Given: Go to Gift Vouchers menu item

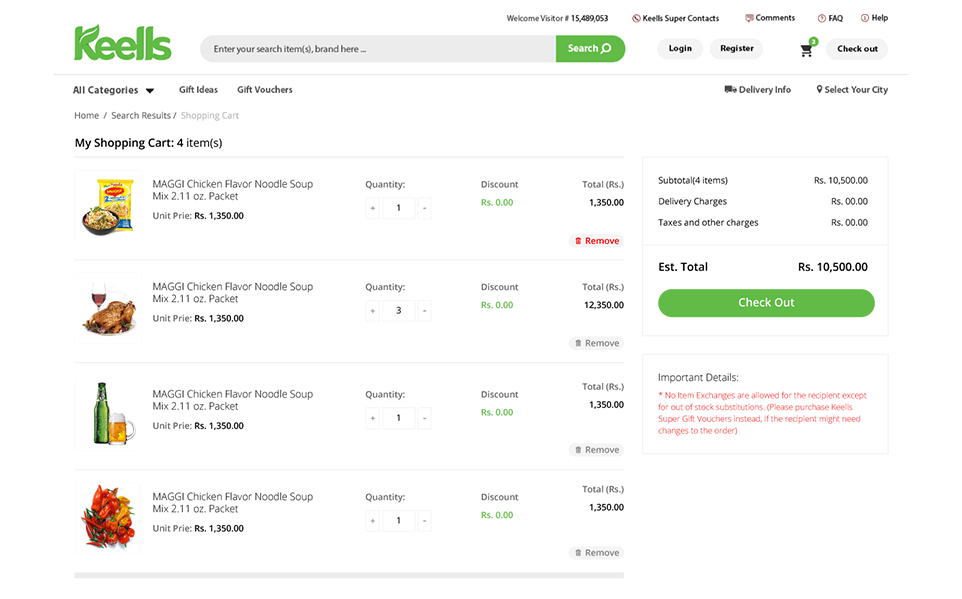Looking at the screenshot, I should tap(264, 90).
